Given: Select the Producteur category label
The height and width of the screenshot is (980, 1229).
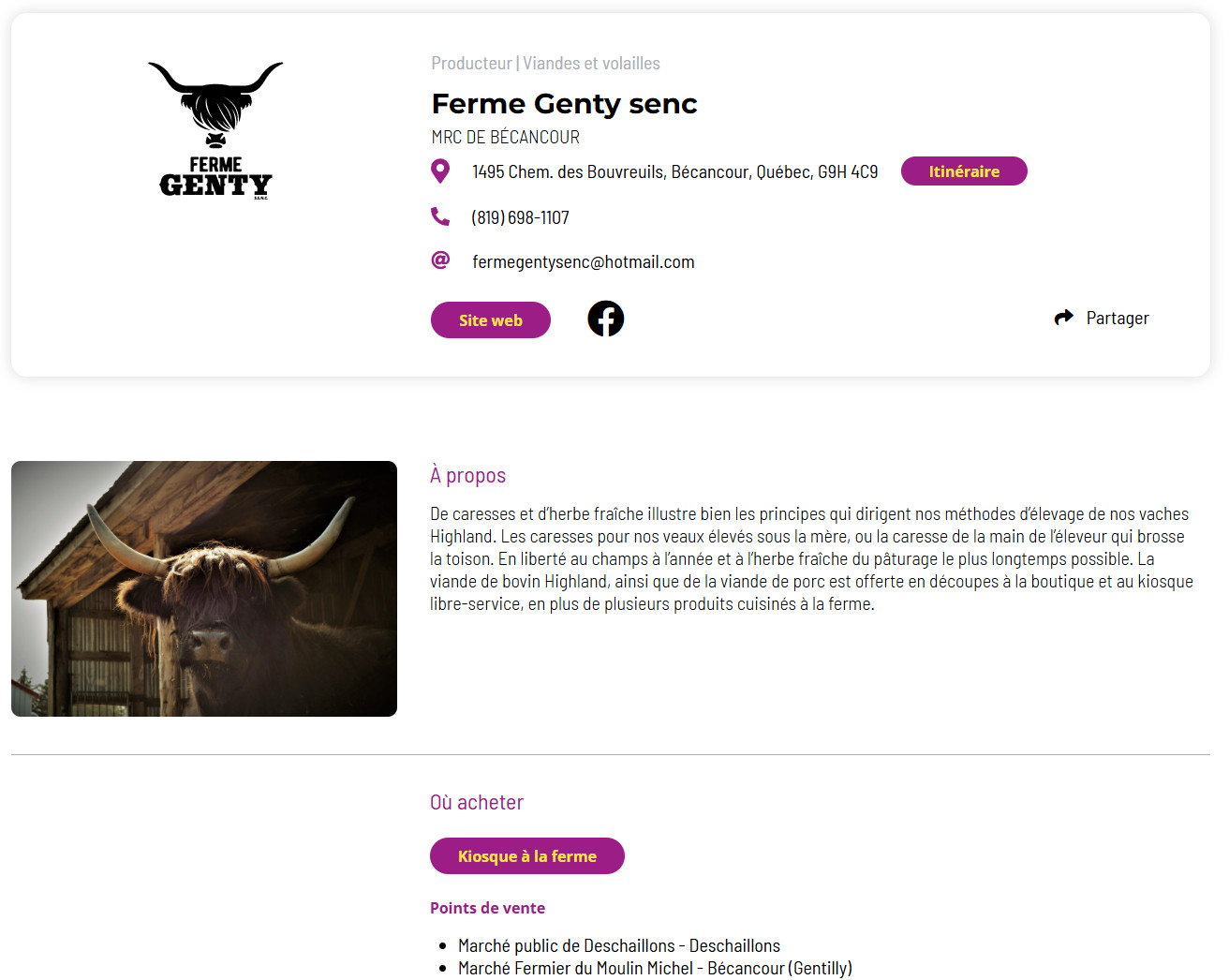Looking at the screenshot, I should click(471, 64).
